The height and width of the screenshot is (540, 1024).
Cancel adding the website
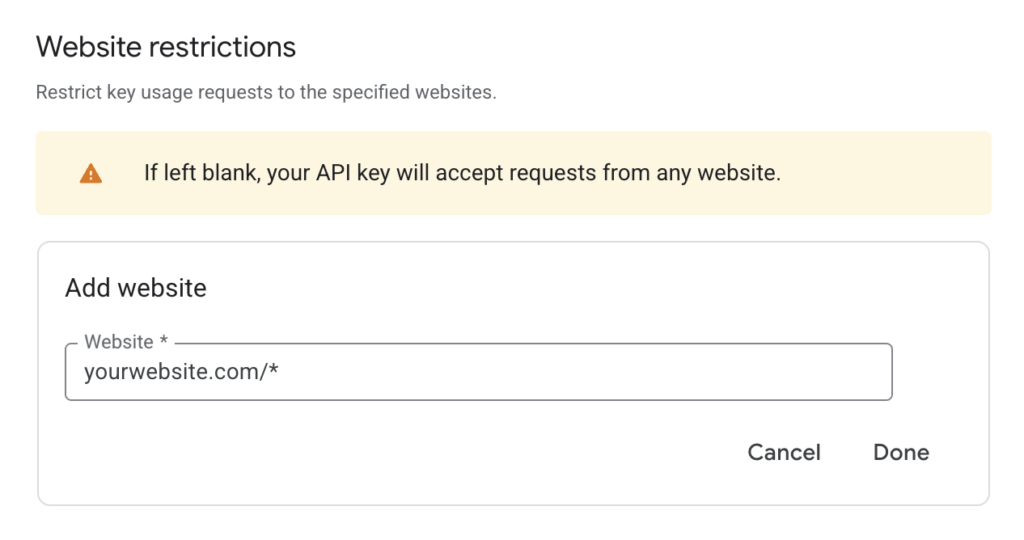pos(784,452)
